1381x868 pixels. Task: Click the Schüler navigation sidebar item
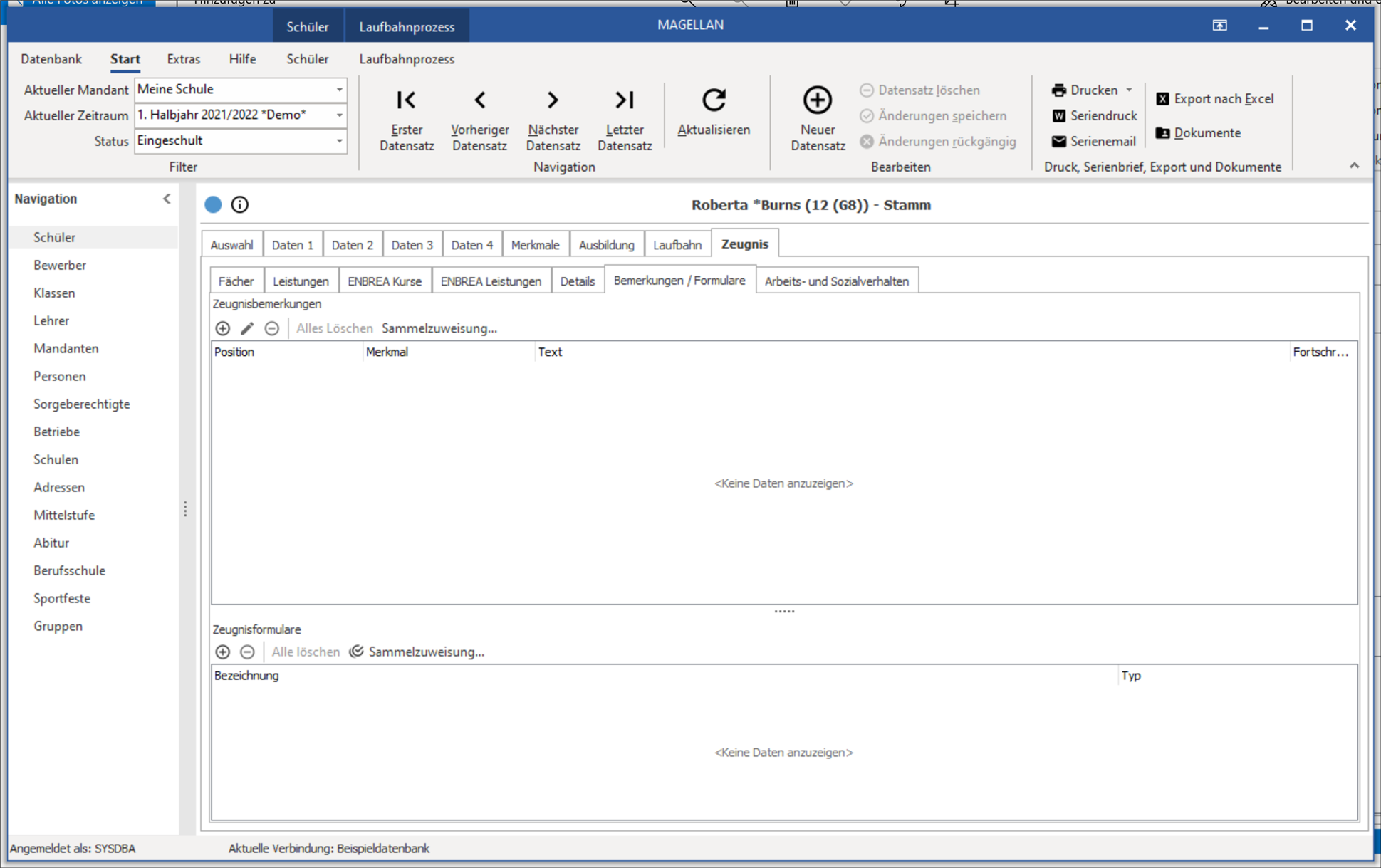pyautogui.click(x=55, y=236)
